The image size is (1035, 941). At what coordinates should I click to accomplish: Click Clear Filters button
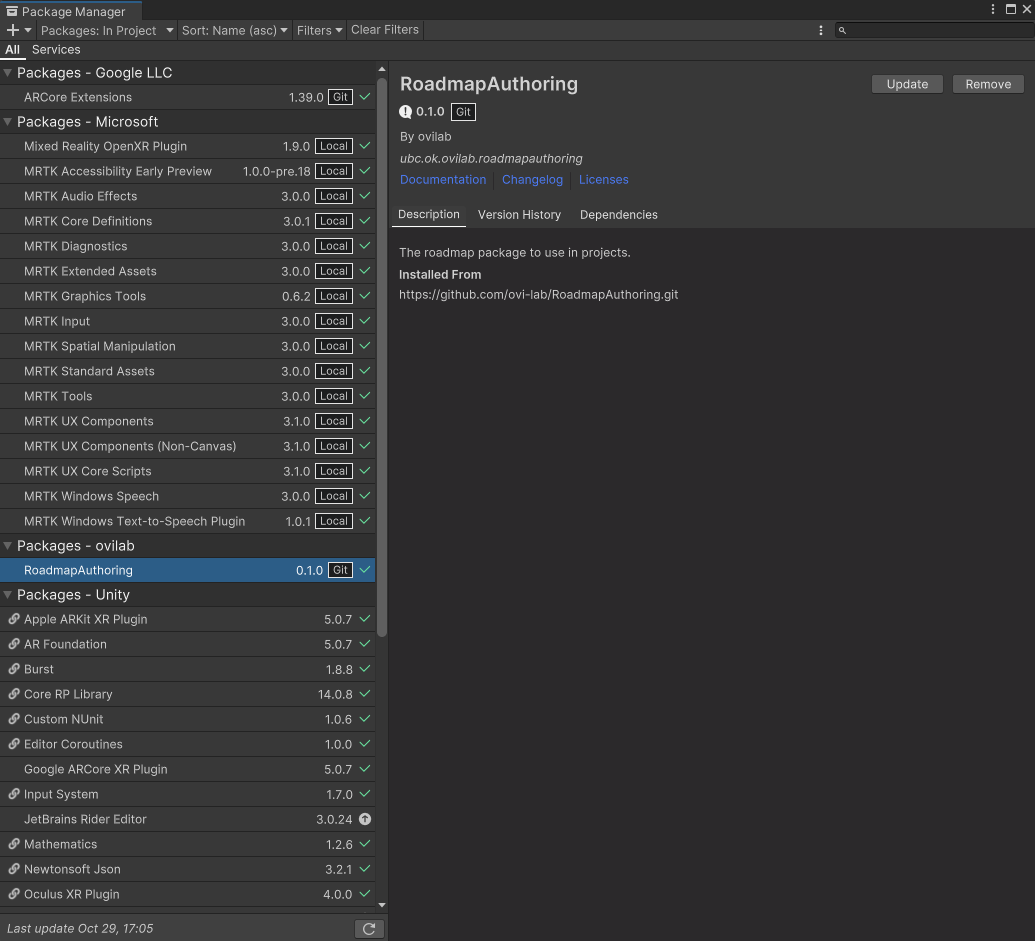coord(385,30)
